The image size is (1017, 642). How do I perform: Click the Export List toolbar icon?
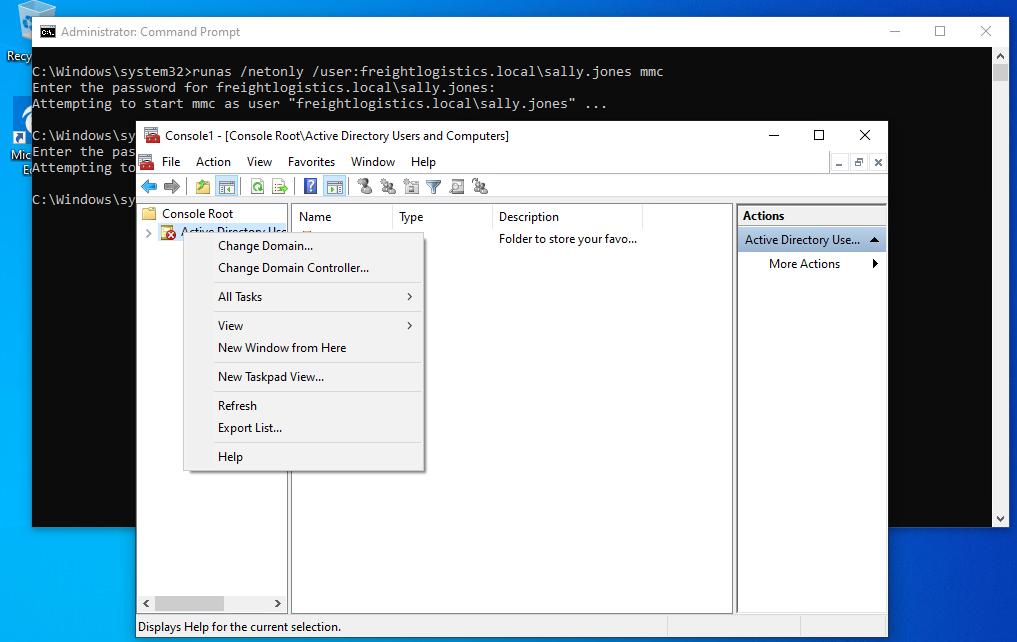pyautogui.click(x=280, y=186)
